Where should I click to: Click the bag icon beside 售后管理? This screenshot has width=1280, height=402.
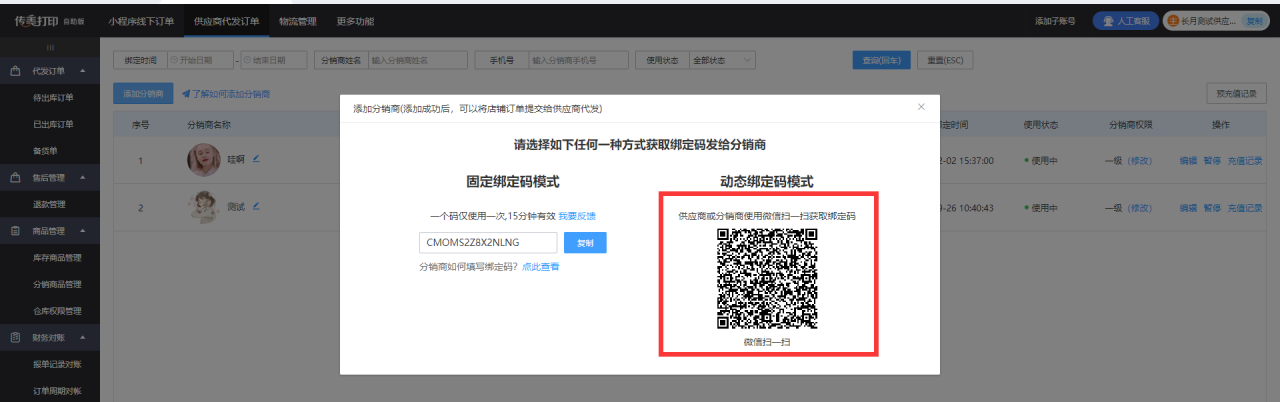(x=16, y=177)
